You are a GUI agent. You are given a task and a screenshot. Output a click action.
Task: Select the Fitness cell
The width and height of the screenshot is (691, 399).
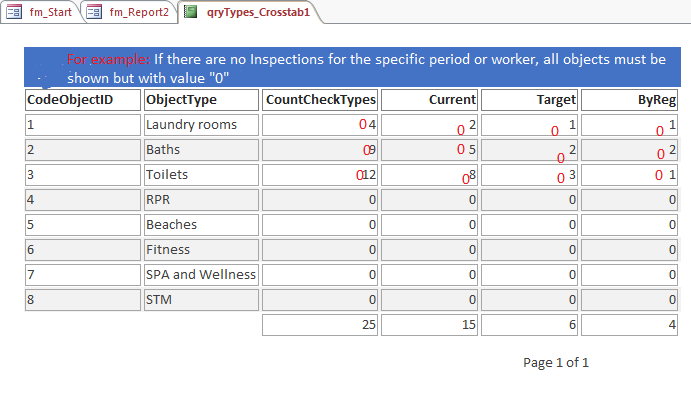[x=201, y=250]
